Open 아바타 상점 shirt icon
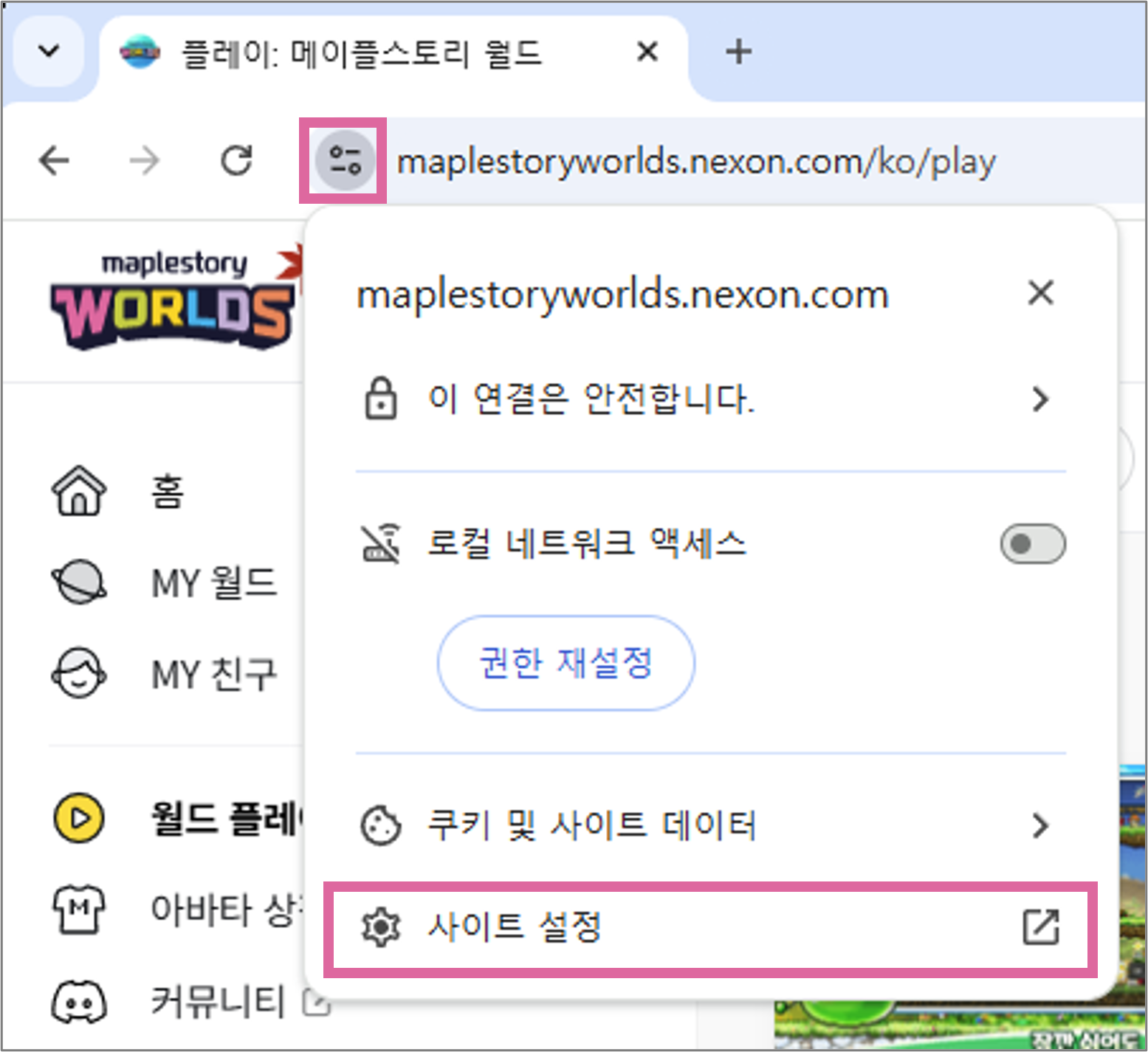Screen dimensions: 1148x1052 pyautogui.click(x=79, y=910)
